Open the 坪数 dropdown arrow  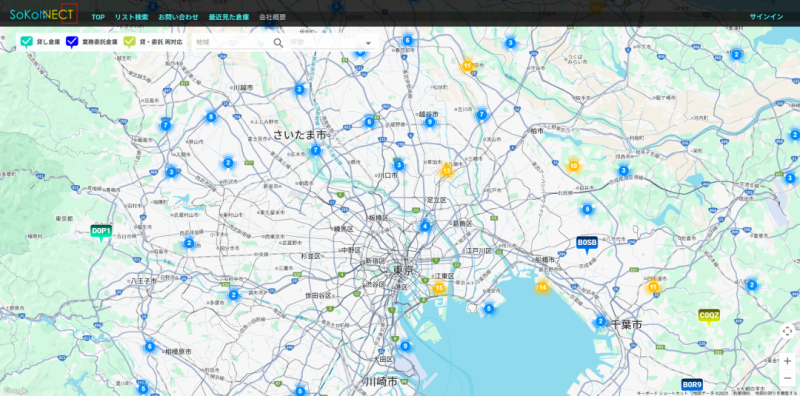pos(368,43)
